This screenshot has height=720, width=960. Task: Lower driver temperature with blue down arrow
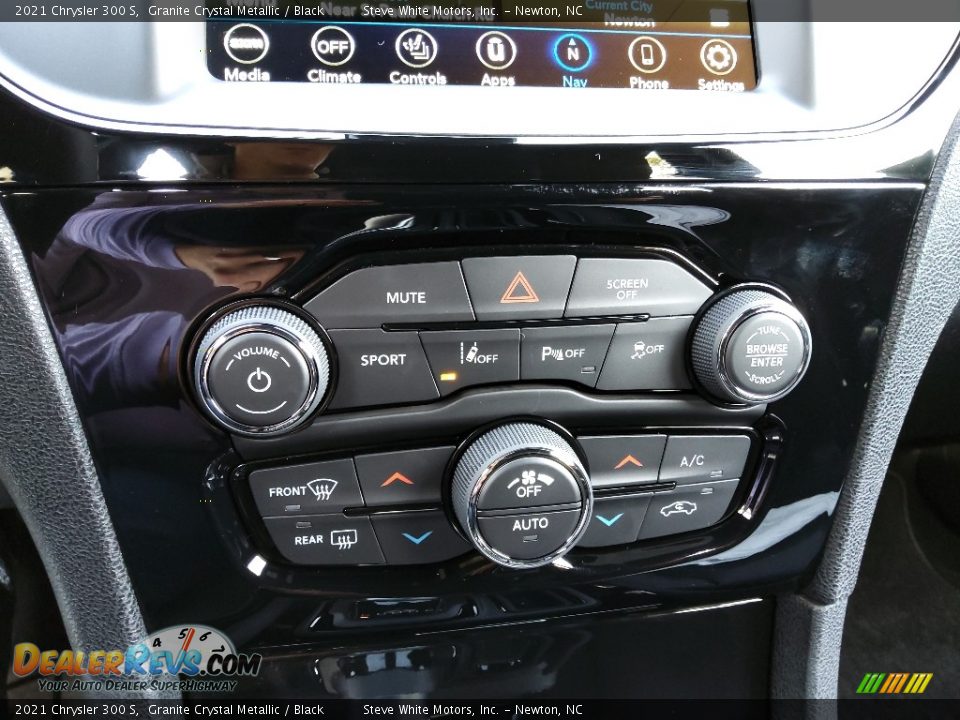pyautogui.click(x=416, y=537)
